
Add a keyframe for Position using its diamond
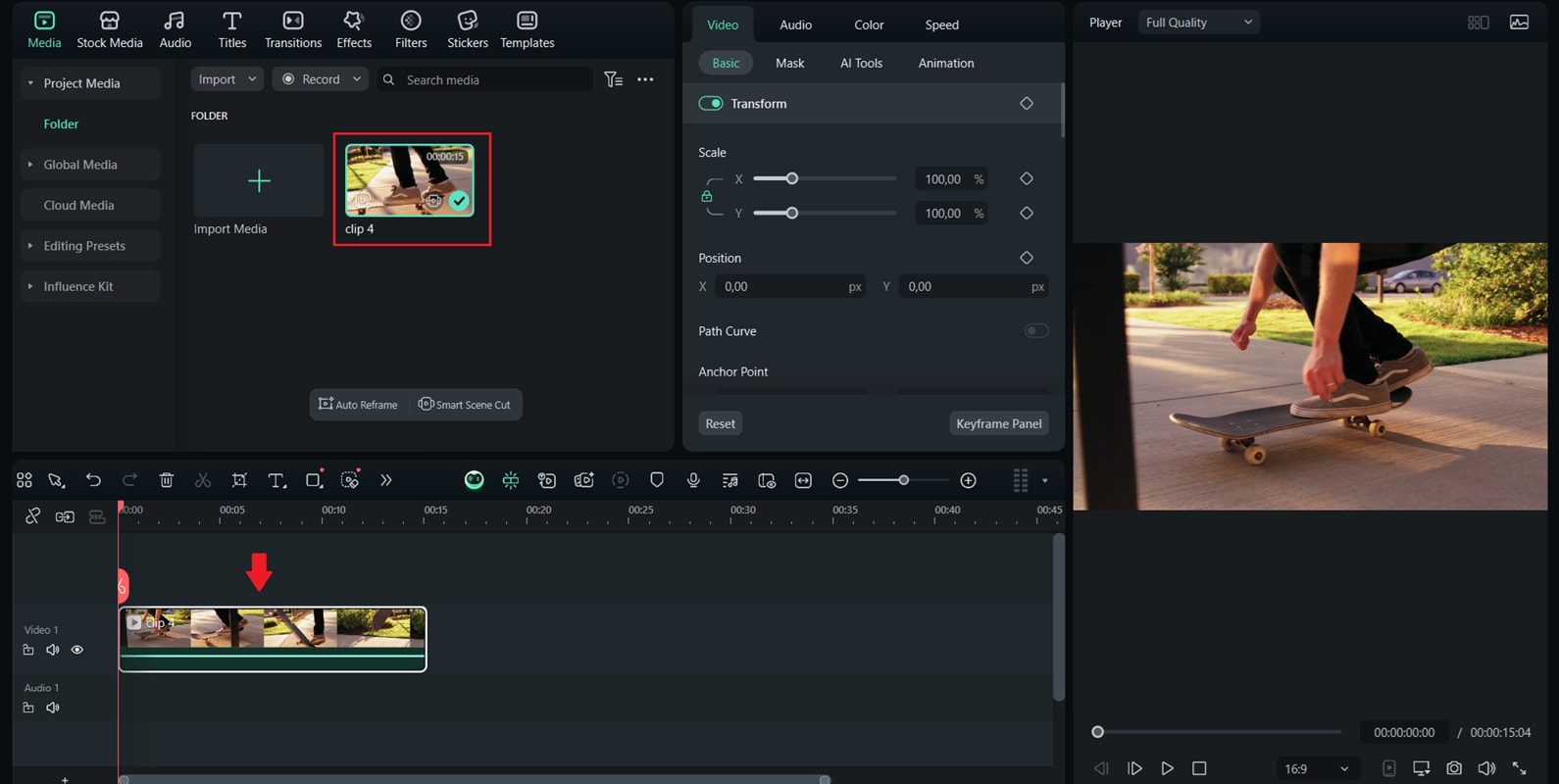click(x=1027, y=258)
